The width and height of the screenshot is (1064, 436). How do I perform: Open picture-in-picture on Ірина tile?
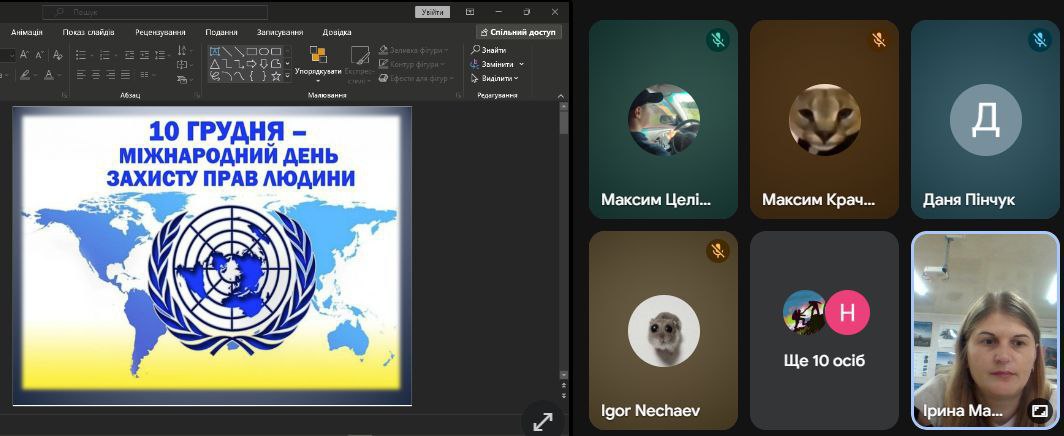click(x=1040, y=410)
